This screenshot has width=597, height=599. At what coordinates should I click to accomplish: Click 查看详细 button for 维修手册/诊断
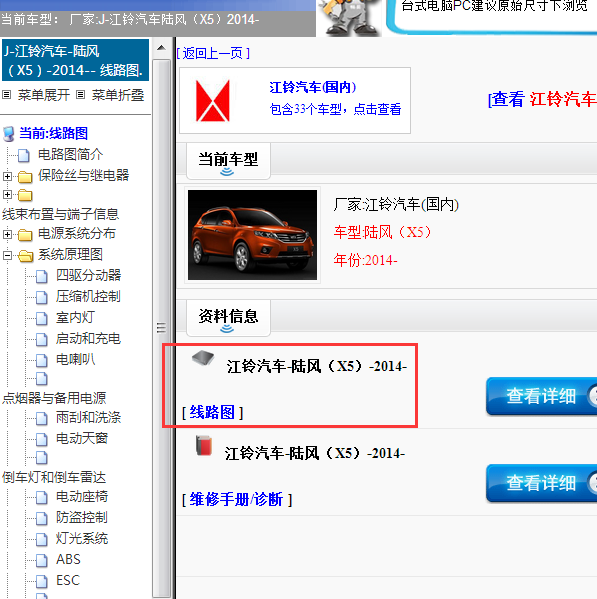click(541, 482)
